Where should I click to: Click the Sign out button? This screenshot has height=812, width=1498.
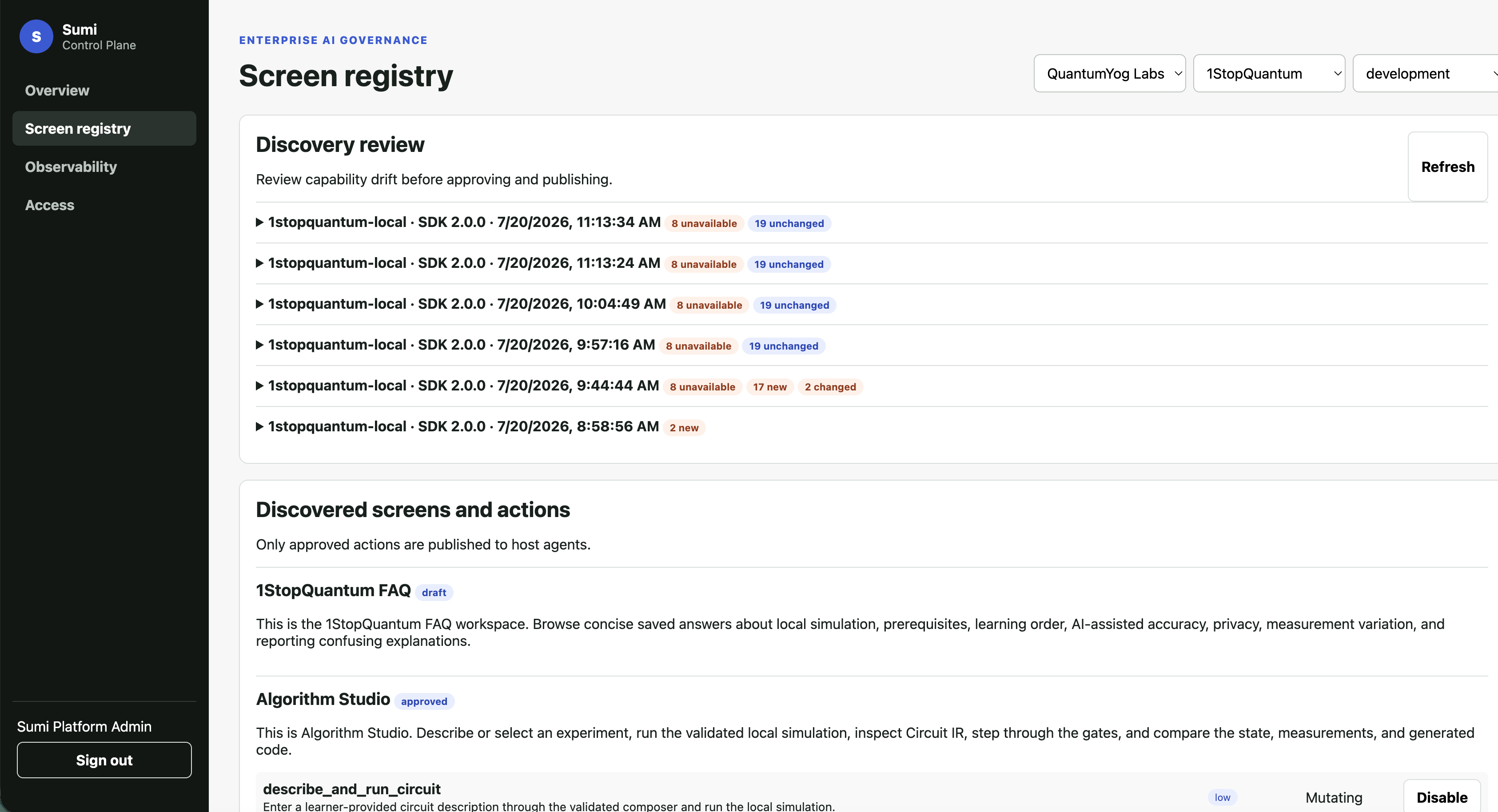point(104,760)
